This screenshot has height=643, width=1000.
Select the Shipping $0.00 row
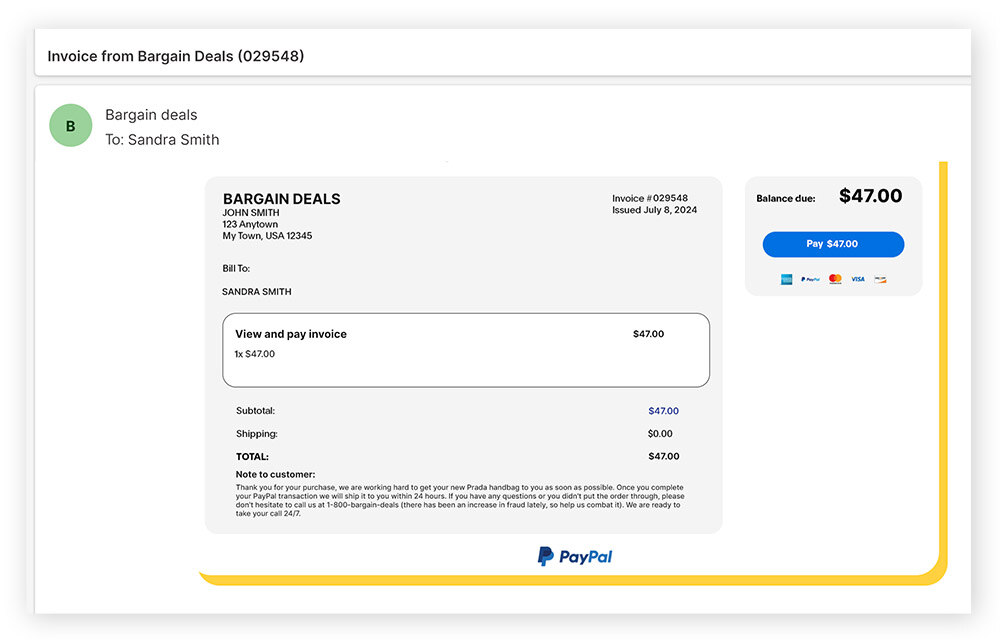[256, 433]
